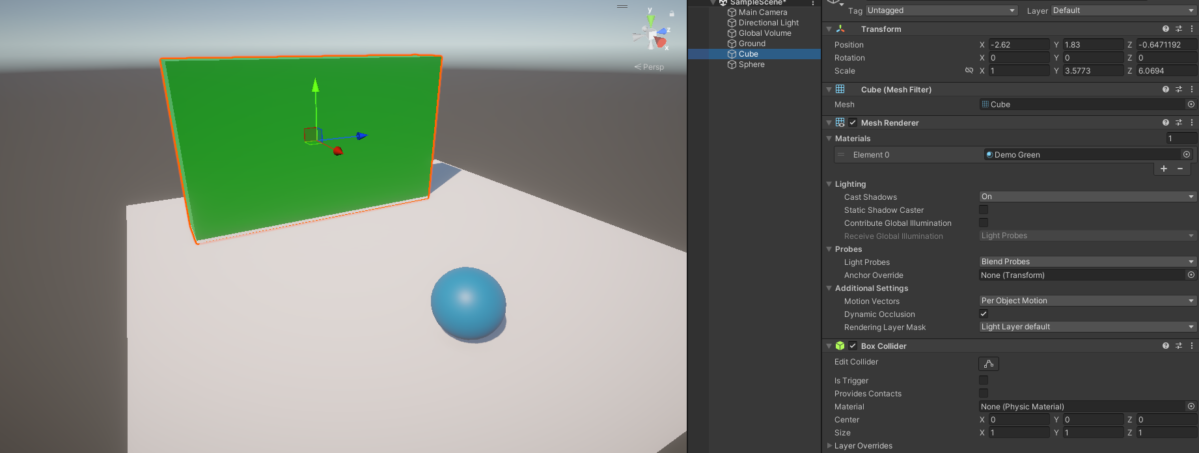Viewport: 1199px width, 453px height.
Task: Open Rendering Layer Mask dropdown
Action: (x=1087, y=327)
